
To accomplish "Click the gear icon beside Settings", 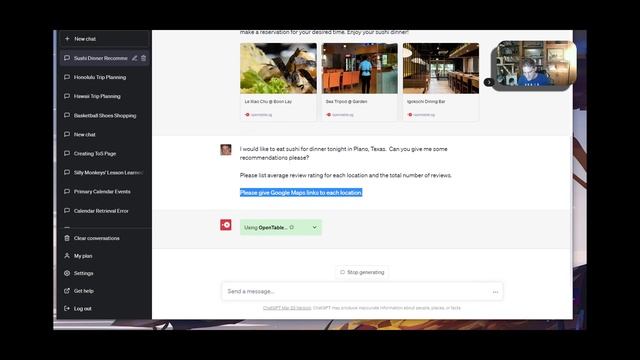I will coord(67,273).
